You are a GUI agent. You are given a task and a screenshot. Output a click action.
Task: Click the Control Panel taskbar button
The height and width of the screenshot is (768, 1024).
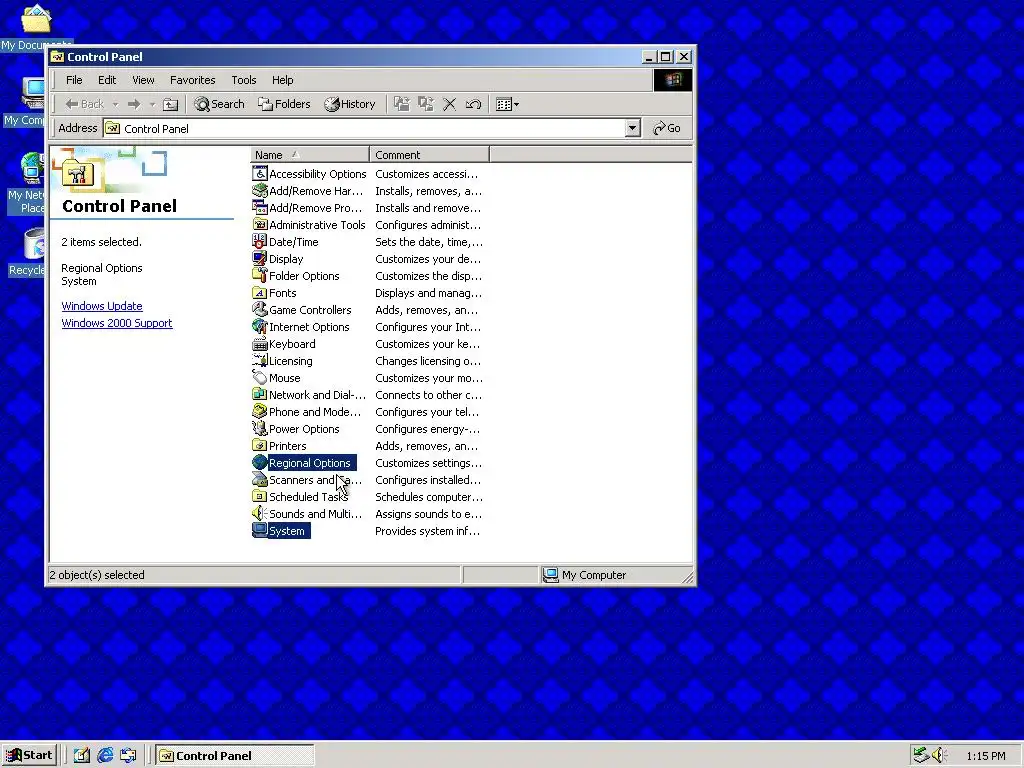[235, 756]
